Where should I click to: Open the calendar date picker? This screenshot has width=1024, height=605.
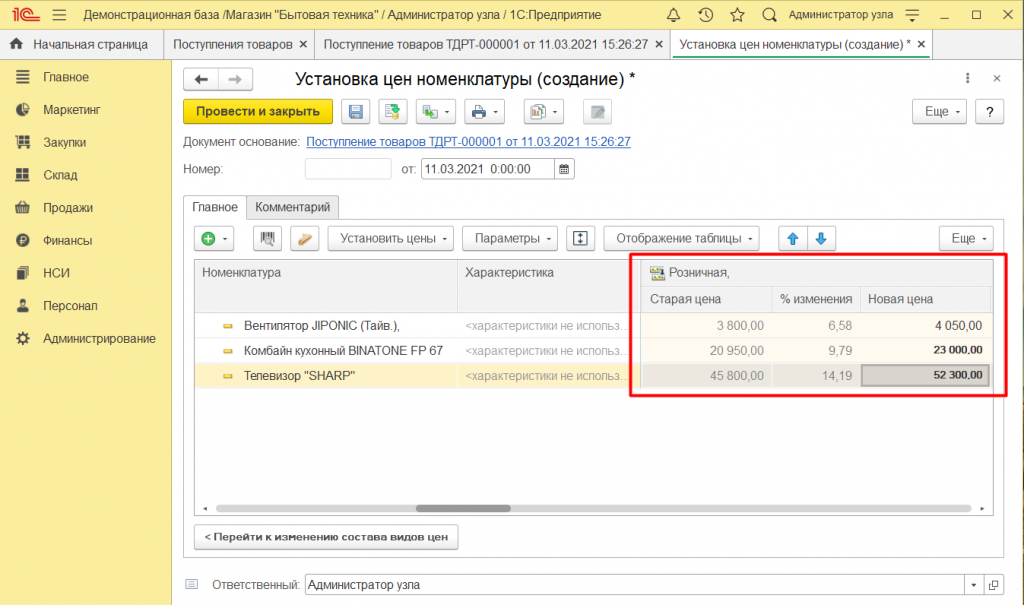click(565, 170)
